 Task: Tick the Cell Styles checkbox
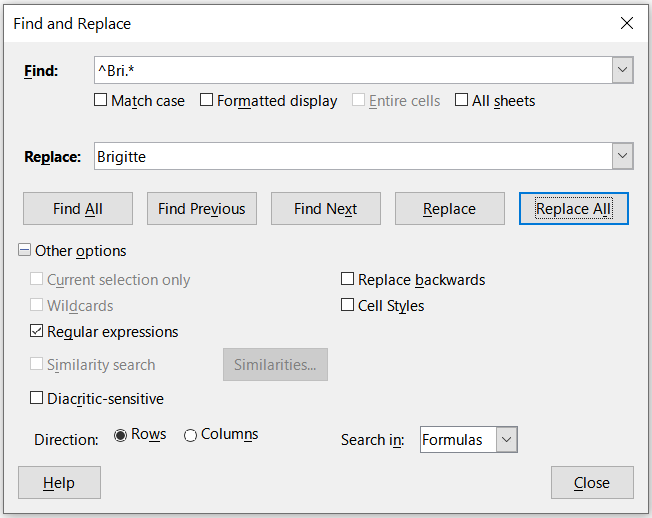[347, 305]
